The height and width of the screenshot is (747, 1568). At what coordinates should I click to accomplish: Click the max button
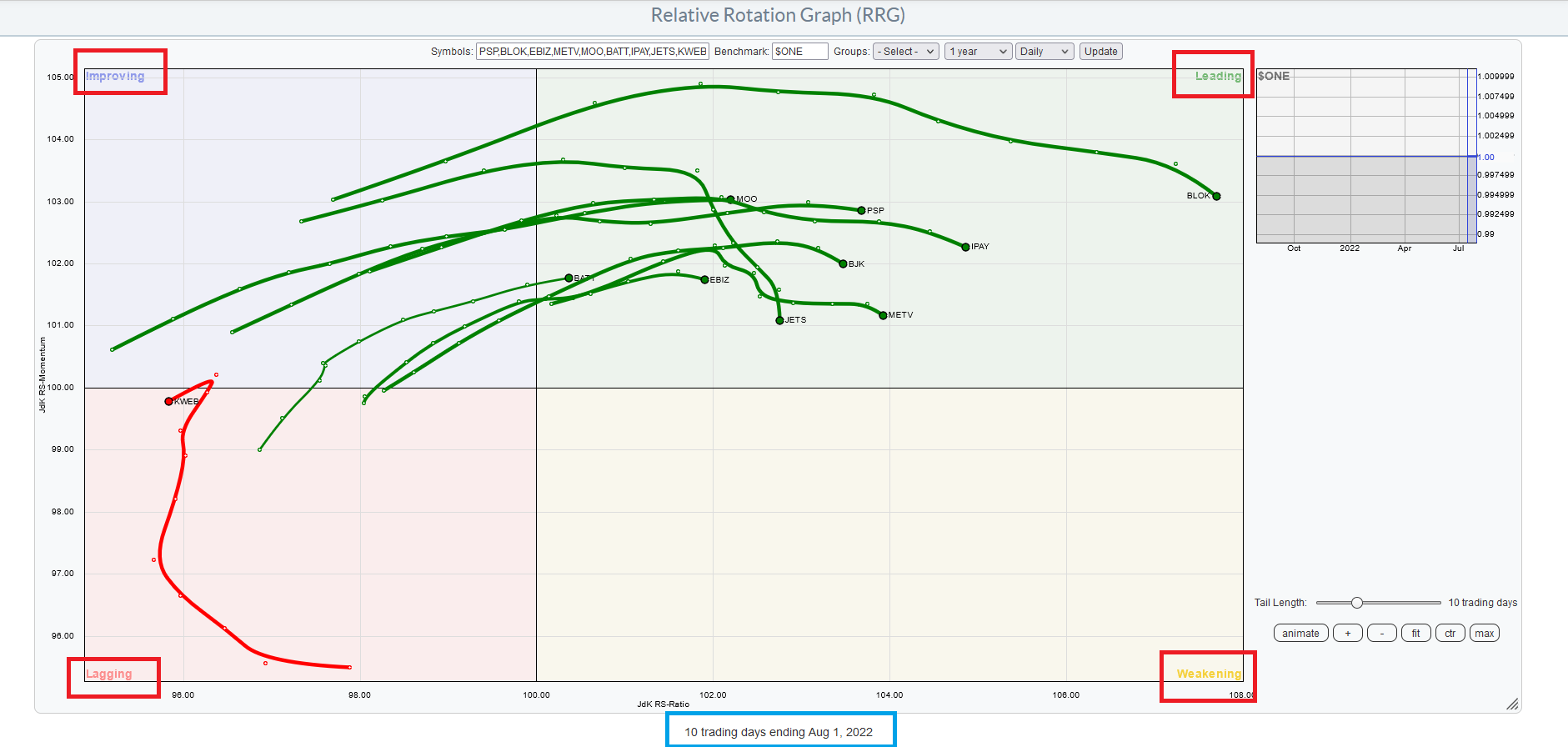coord(1484,634)
